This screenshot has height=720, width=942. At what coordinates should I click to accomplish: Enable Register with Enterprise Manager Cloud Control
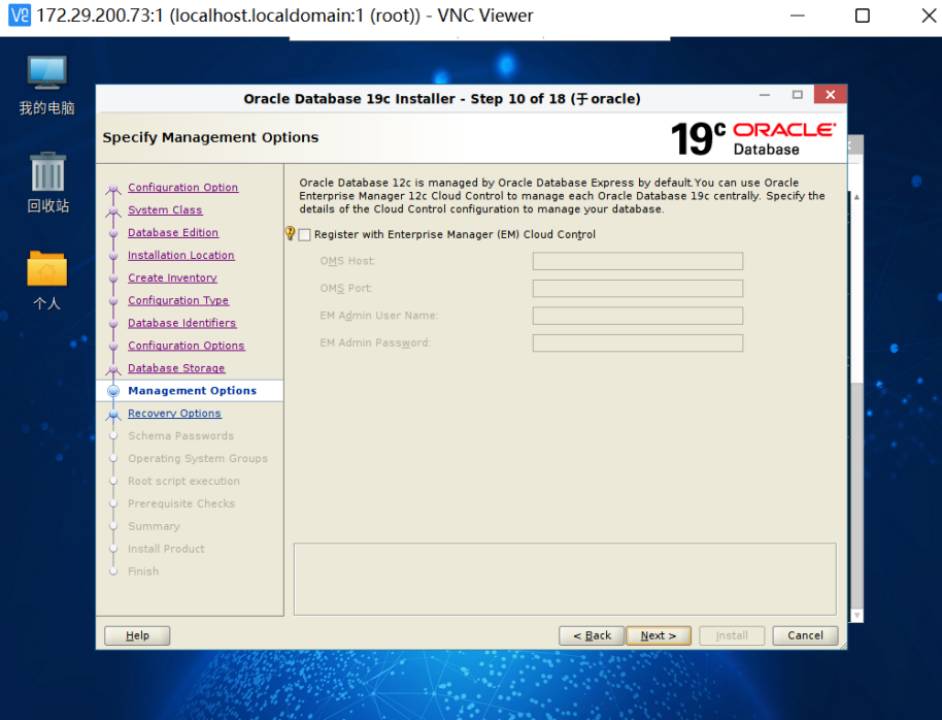pos(305,235)
